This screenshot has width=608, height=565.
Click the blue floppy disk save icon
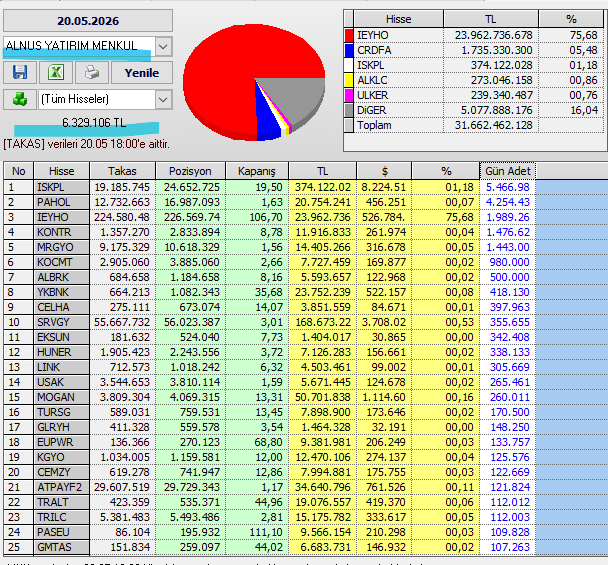(x=20, y=73)
